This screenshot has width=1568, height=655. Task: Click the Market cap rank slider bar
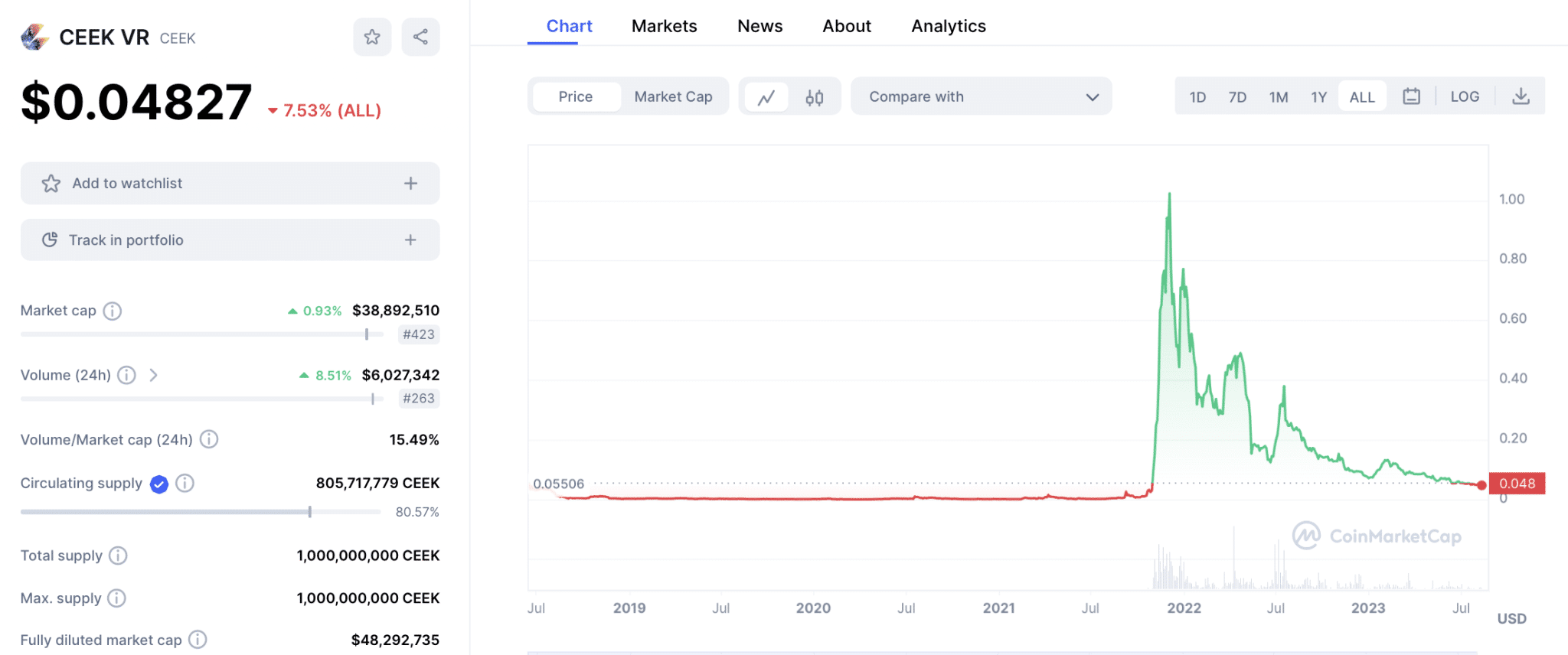point(202,334)
